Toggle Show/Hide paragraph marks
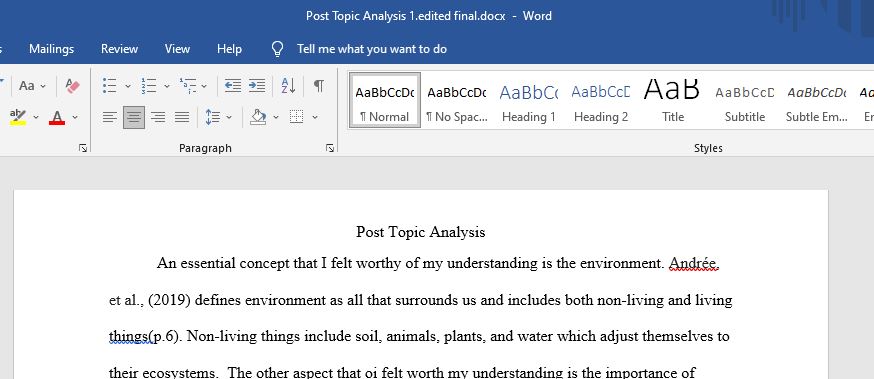The image size is (874, 379). 318,86
